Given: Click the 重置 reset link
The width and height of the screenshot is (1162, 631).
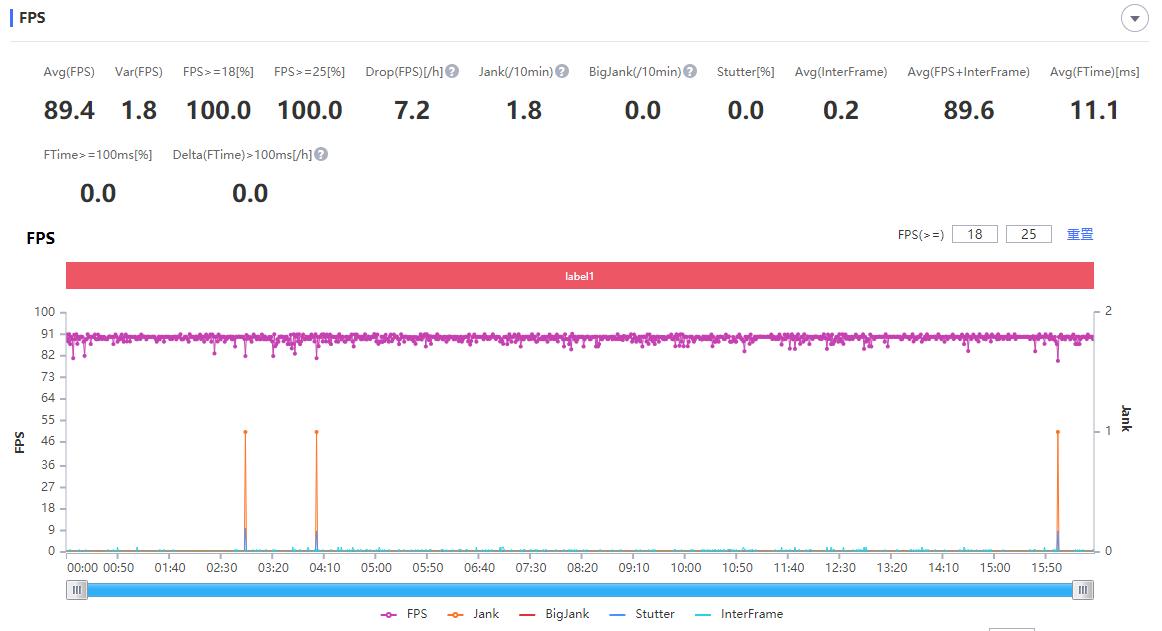Looking at the screenshot, I should coord(1080,234).
